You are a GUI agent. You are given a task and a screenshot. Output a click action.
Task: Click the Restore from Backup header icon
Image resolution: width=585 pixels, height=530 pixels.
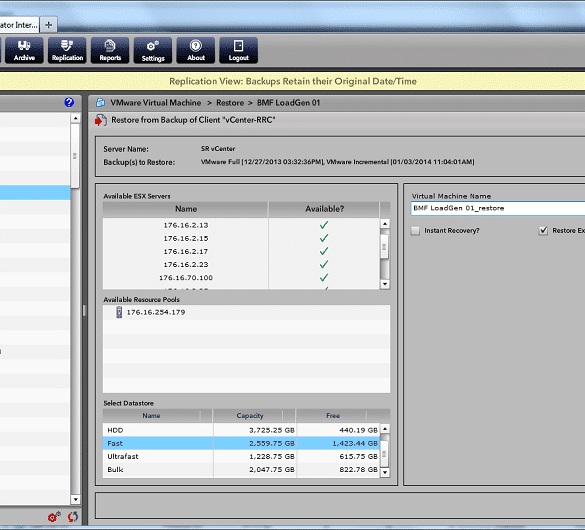[x=100, y=120]
